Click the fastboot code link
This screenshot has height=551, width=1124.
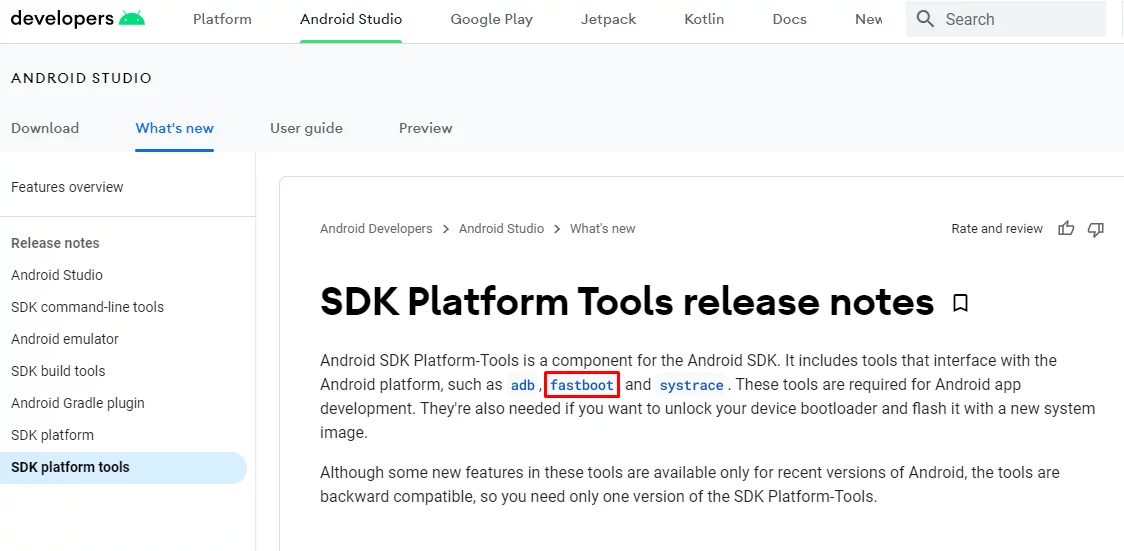(582, 385)
